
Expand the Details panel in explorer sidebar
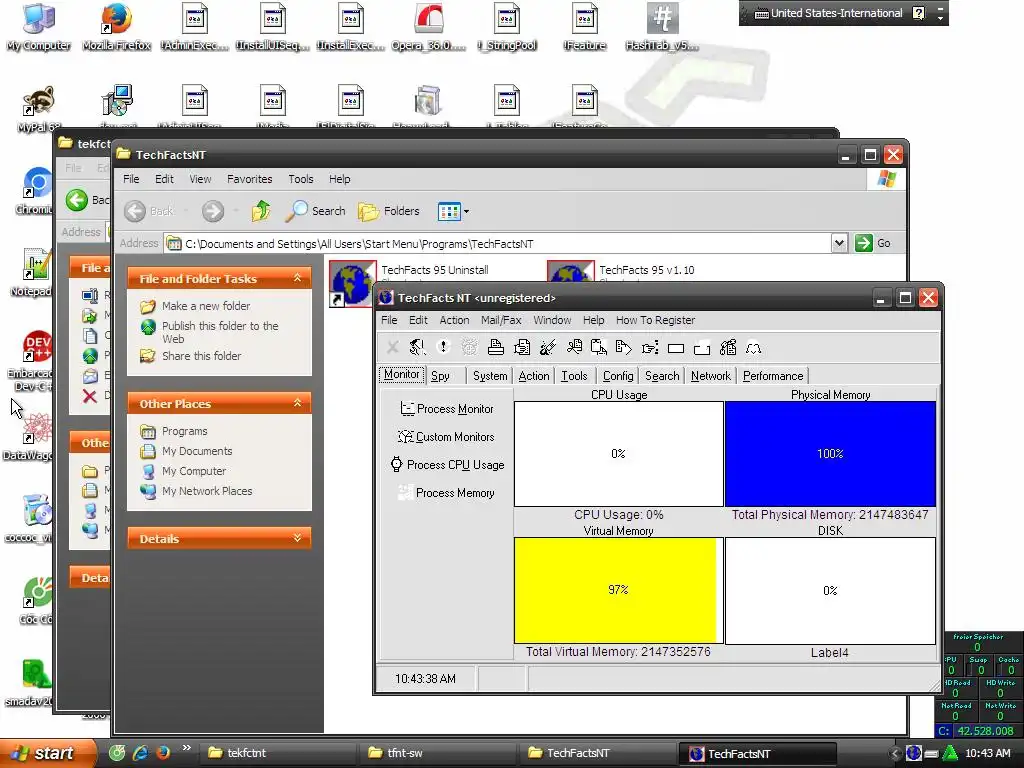coord(297,538)
